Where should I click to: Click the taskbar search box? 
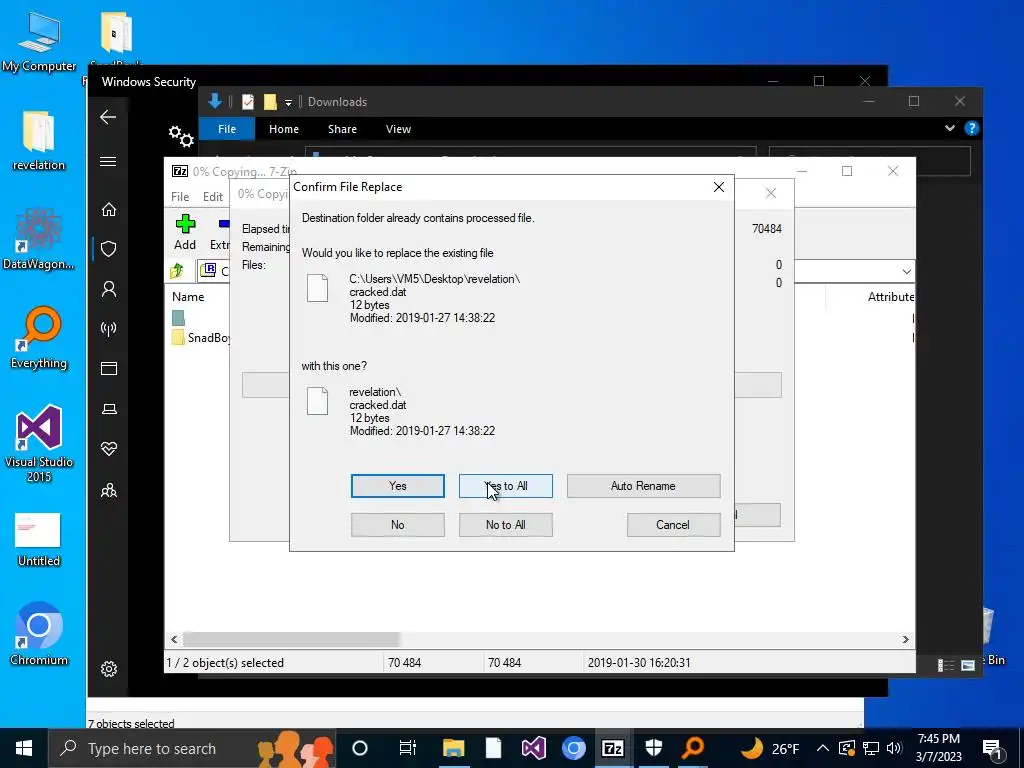[x=192, y=748]
